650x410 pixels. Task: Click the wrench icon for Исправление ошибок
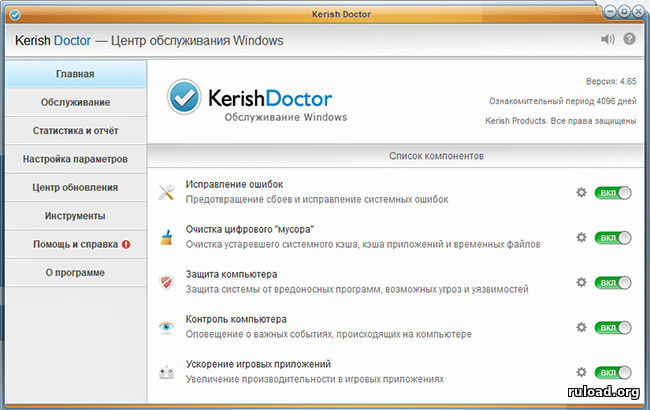pyautogui.click(x=166, y=192)
